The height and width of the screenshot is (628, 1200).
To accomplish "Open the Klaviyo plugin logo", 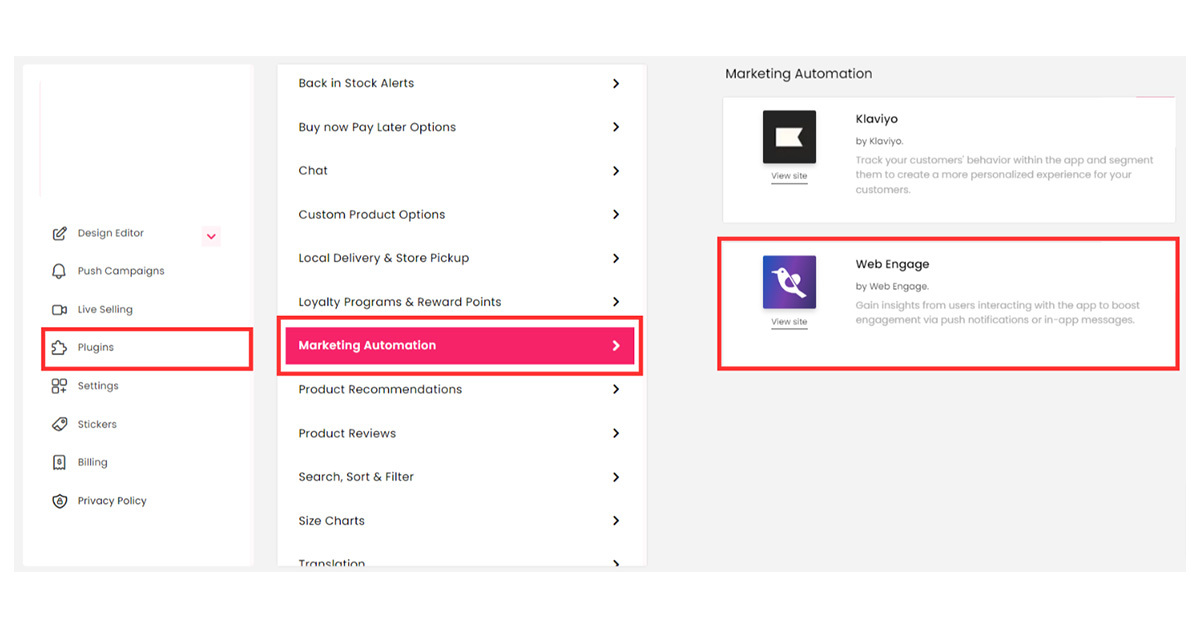I will coord(789,137).
